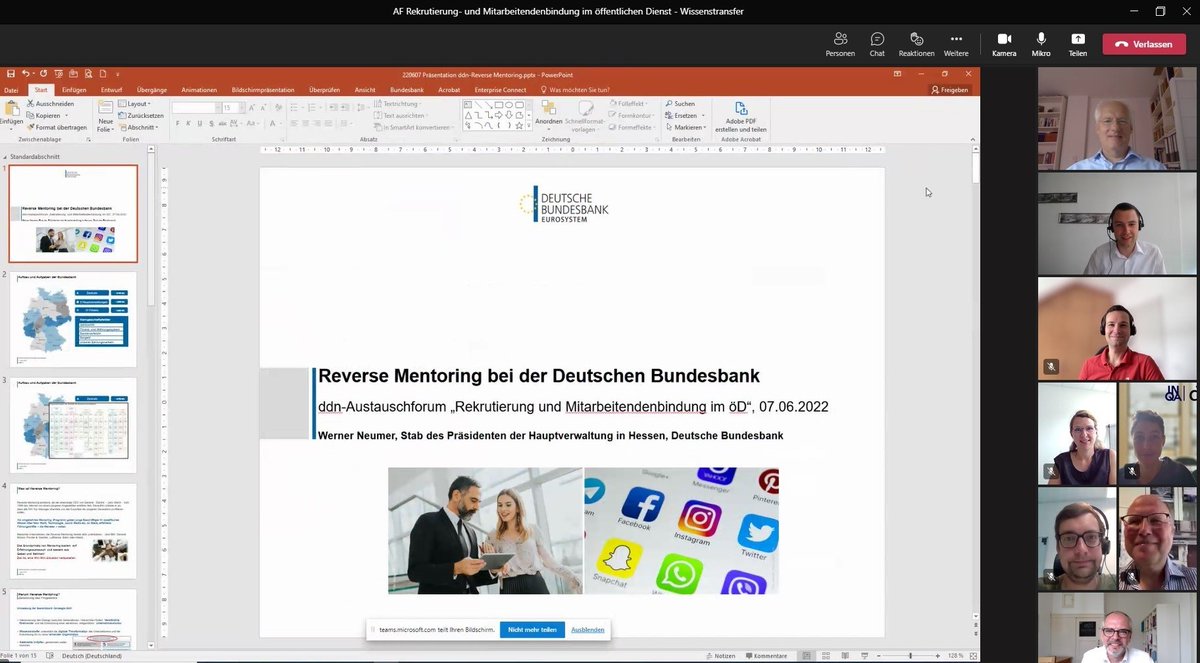The image size is (1200, 663).
Task: Select slide 4 'Was ist Reverse Mentoring?' thumbnail
Action: point(74,531)
